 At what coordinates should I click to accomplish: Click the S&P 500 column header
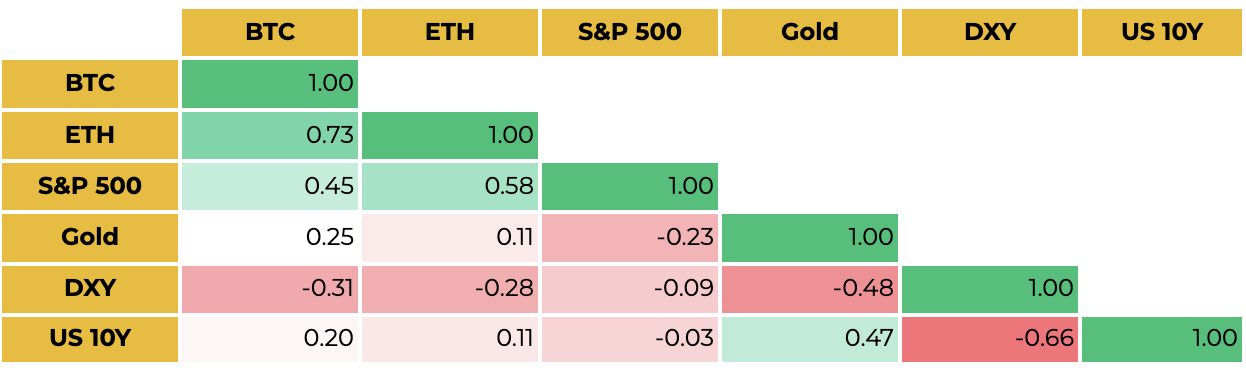pyautogui.click(x=630, y=32)
